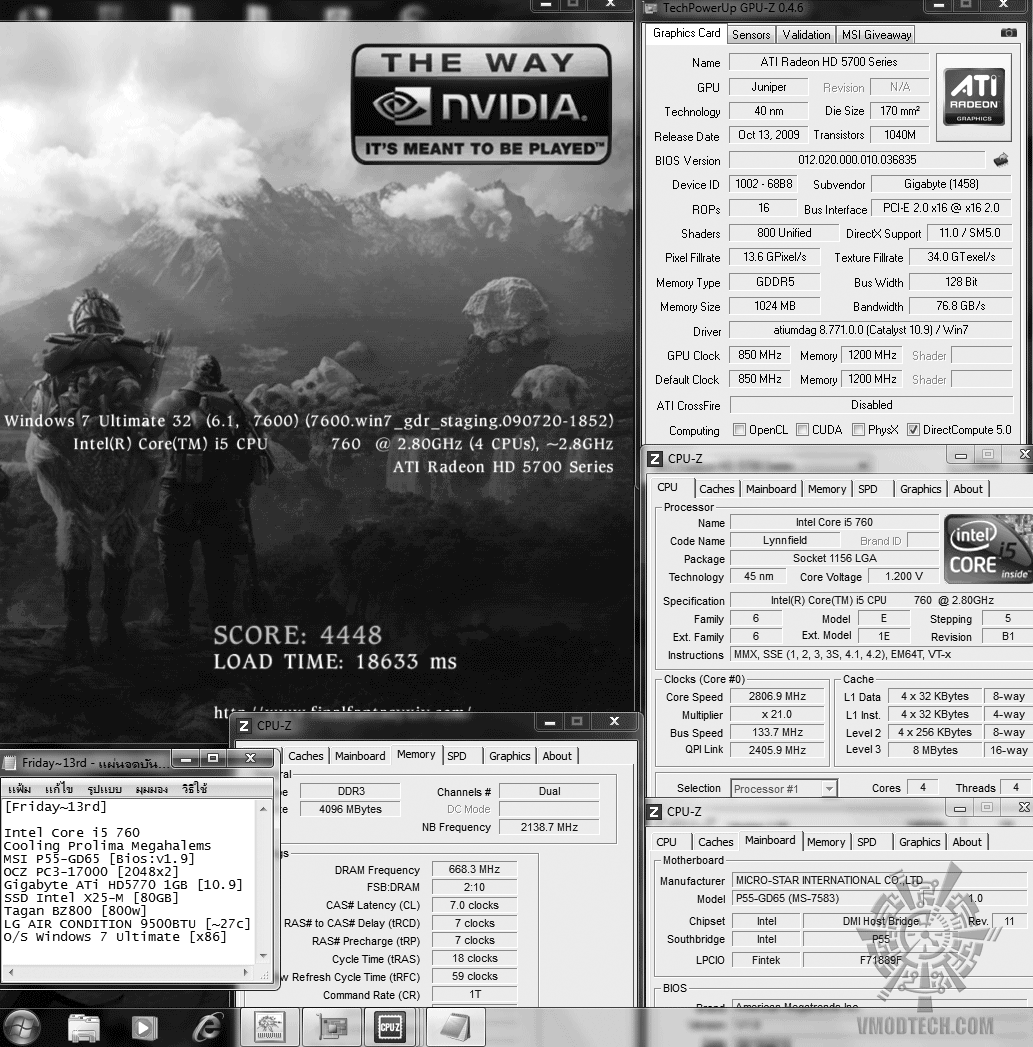Open the Notepad help menu (วิธีใช้)

click(194, 789)
